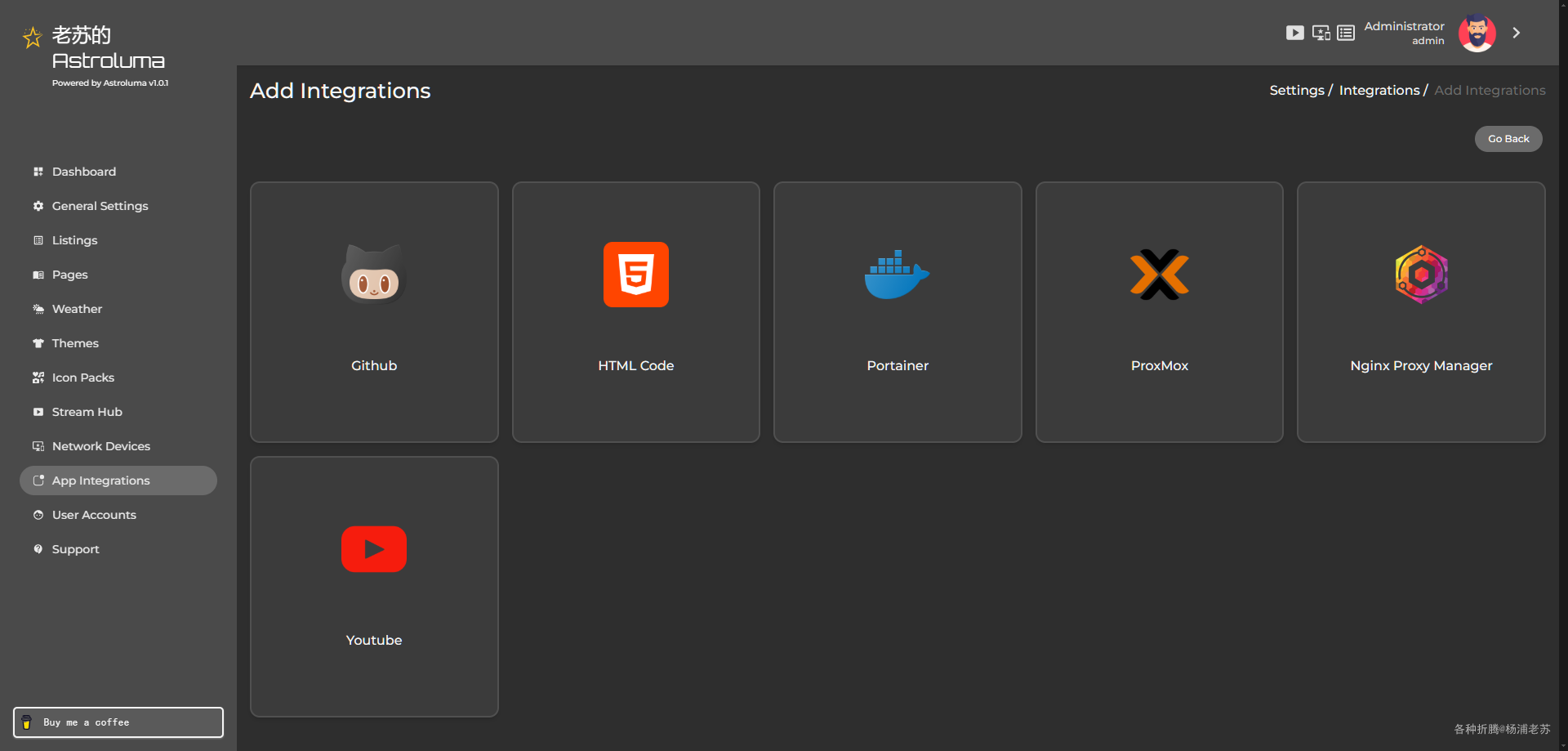Viewport: 1568px width, 751px height.
Task: Click the Nginx Proxy Manager card label
Action: point(1421,365)
